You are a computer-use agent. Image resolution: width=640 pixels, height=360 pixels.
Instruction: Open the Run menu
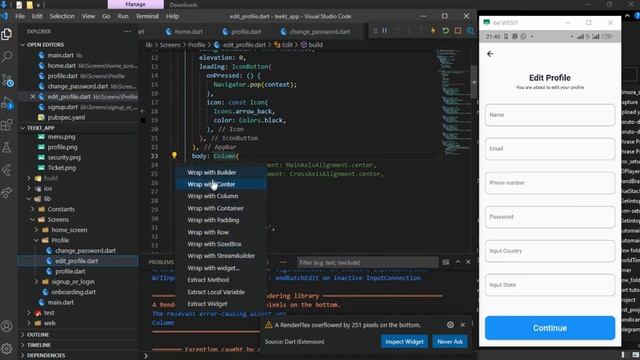pos(122,16)
